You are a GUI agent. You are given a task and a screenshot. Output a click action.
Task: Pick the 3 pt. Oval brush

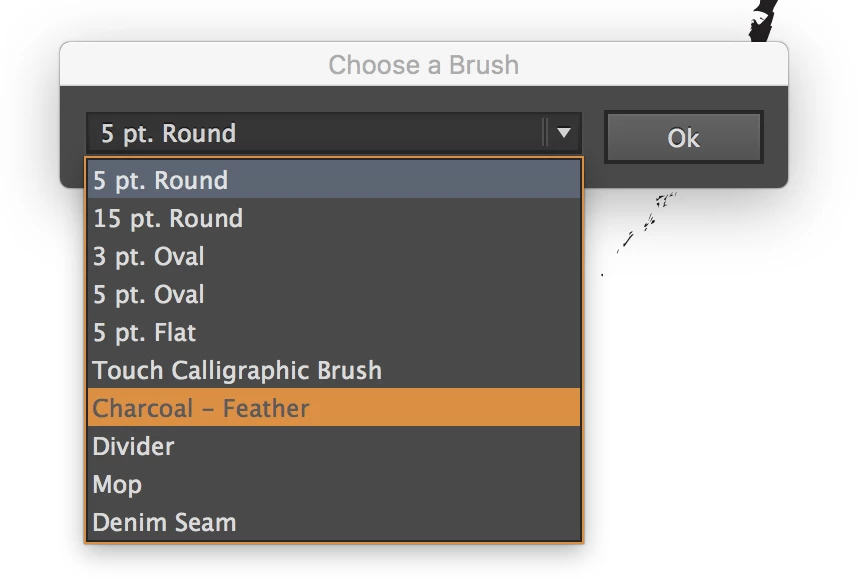tap(332, 257)
